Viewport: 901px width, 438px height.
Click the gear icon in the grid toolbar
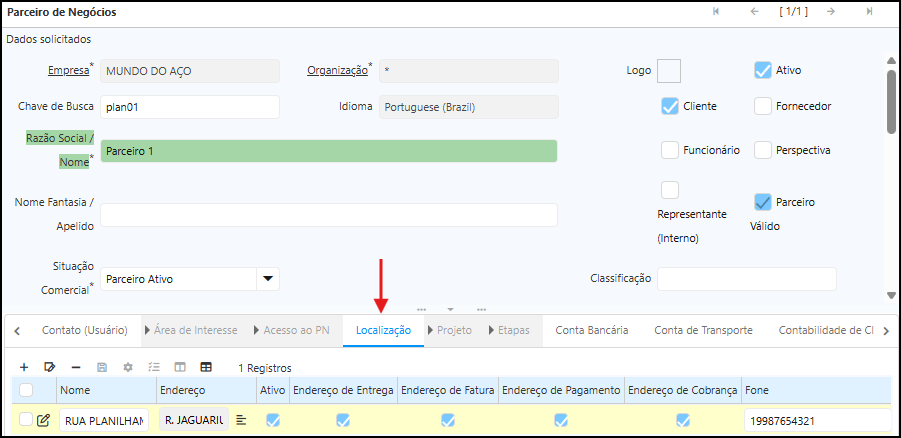pos(128,367)
